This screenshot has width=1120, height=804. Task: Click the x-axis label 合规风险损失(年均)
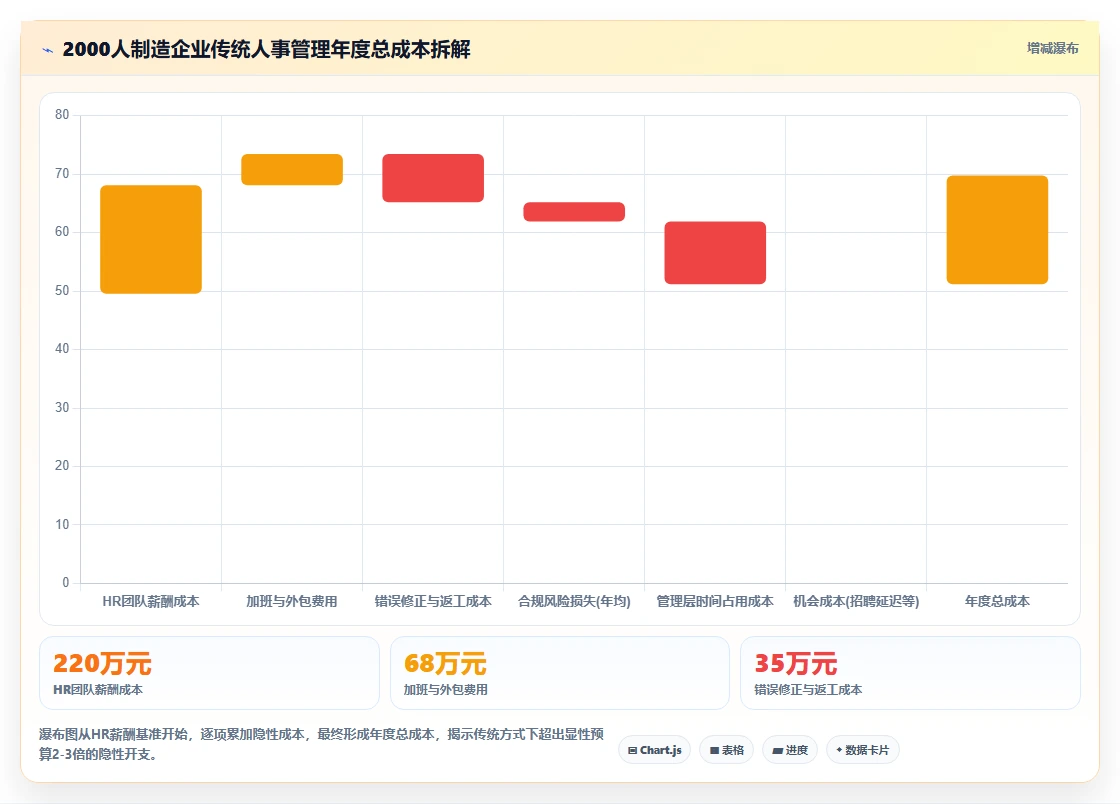pos(574,601)
